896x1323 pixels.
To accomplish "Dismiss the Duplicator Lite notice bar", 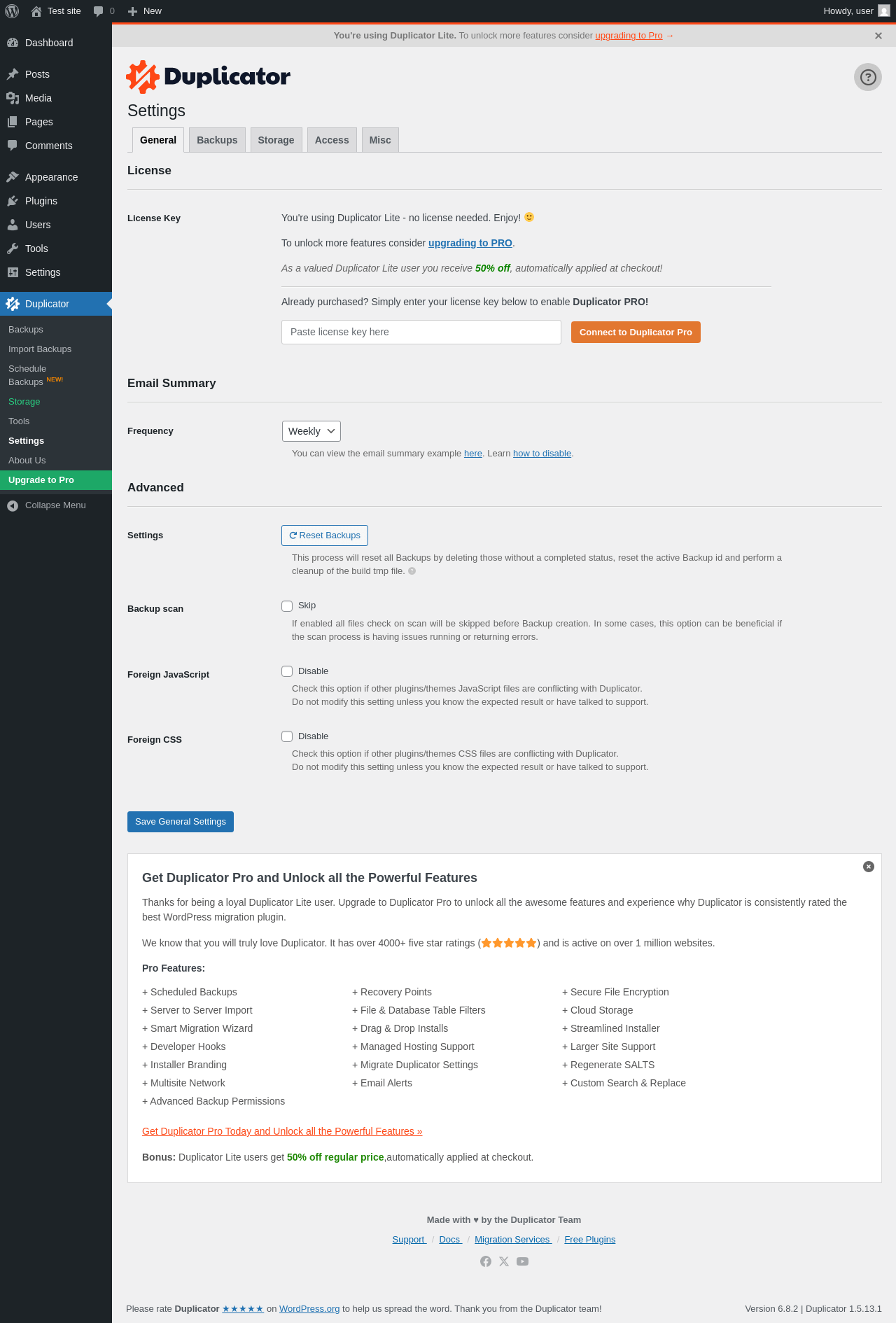I will 878,36.
